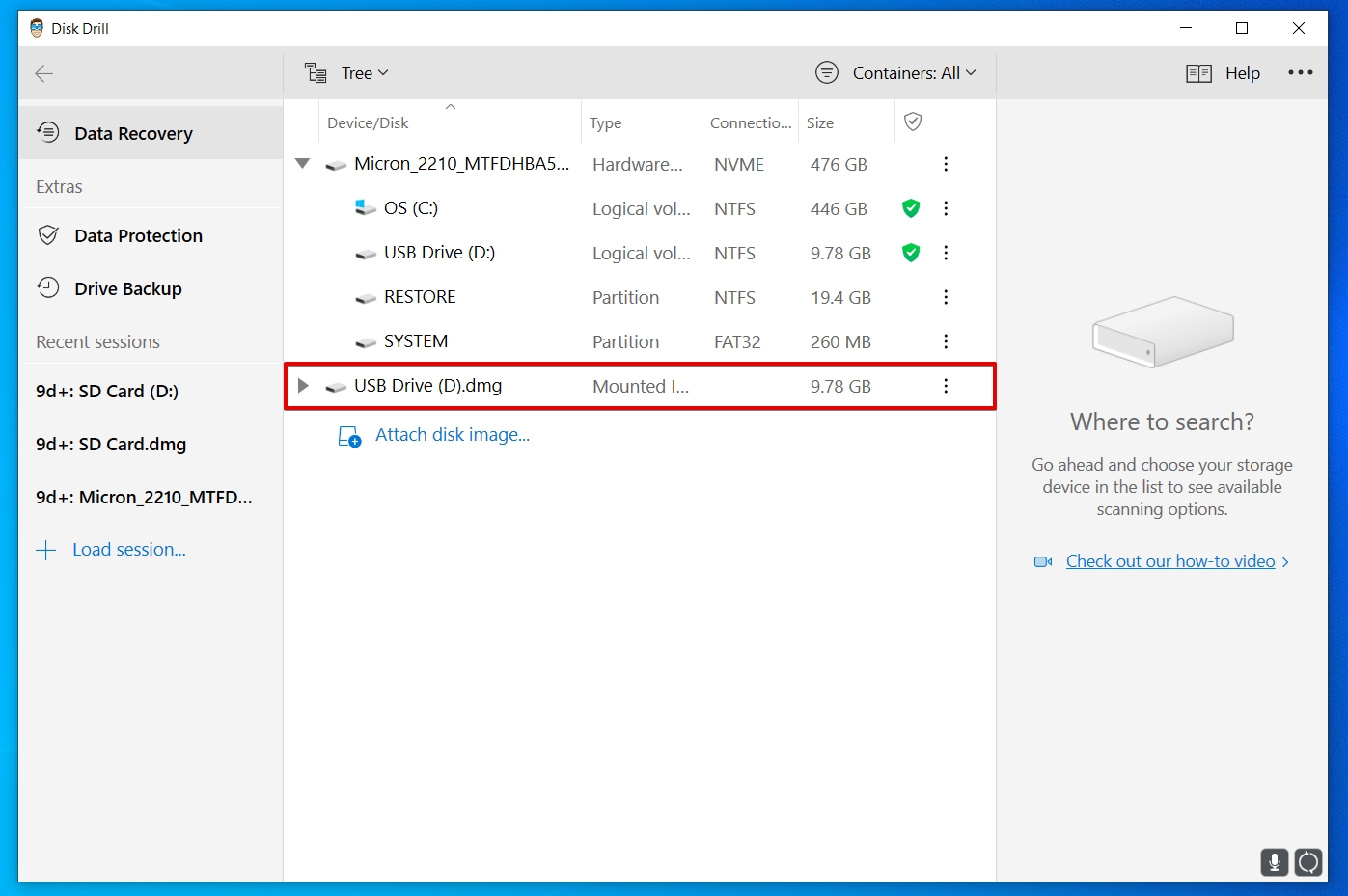This screenshot has width=1348, height=896.
Task: Open recent session 9d+: Micron_2210_MTFD...
Action: pyautogui.click(x=144, y=497)
